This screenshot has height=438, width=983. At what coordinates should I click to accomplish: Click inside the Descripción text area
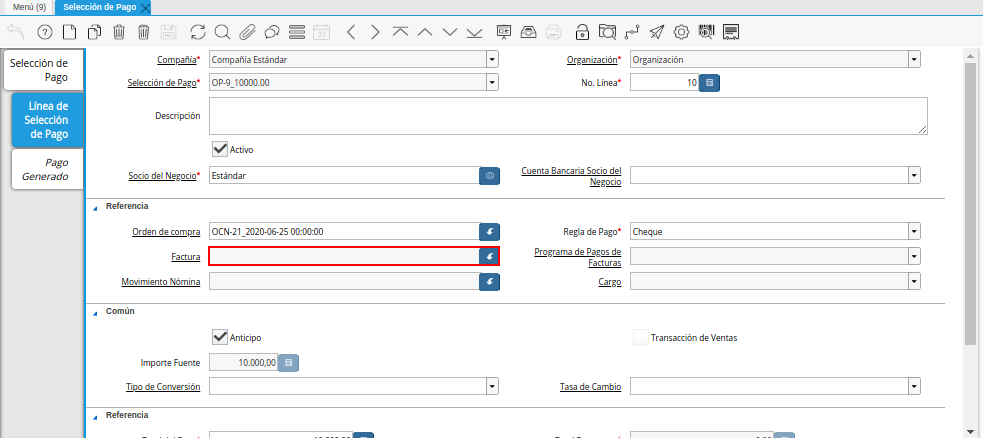click(x=568, y=115)
